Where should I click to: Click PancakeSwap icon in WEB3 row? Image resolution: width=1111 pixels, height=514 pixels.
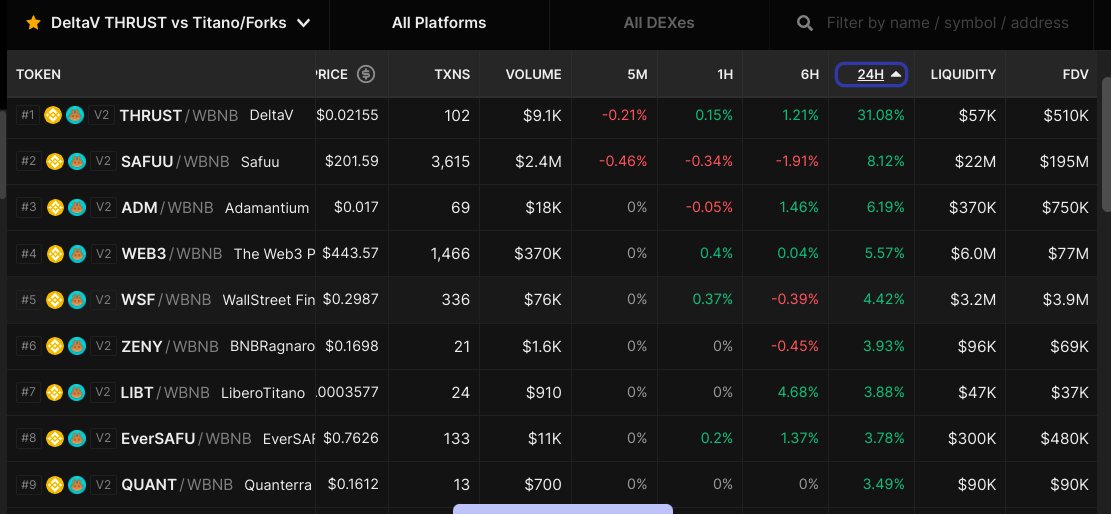77,254
